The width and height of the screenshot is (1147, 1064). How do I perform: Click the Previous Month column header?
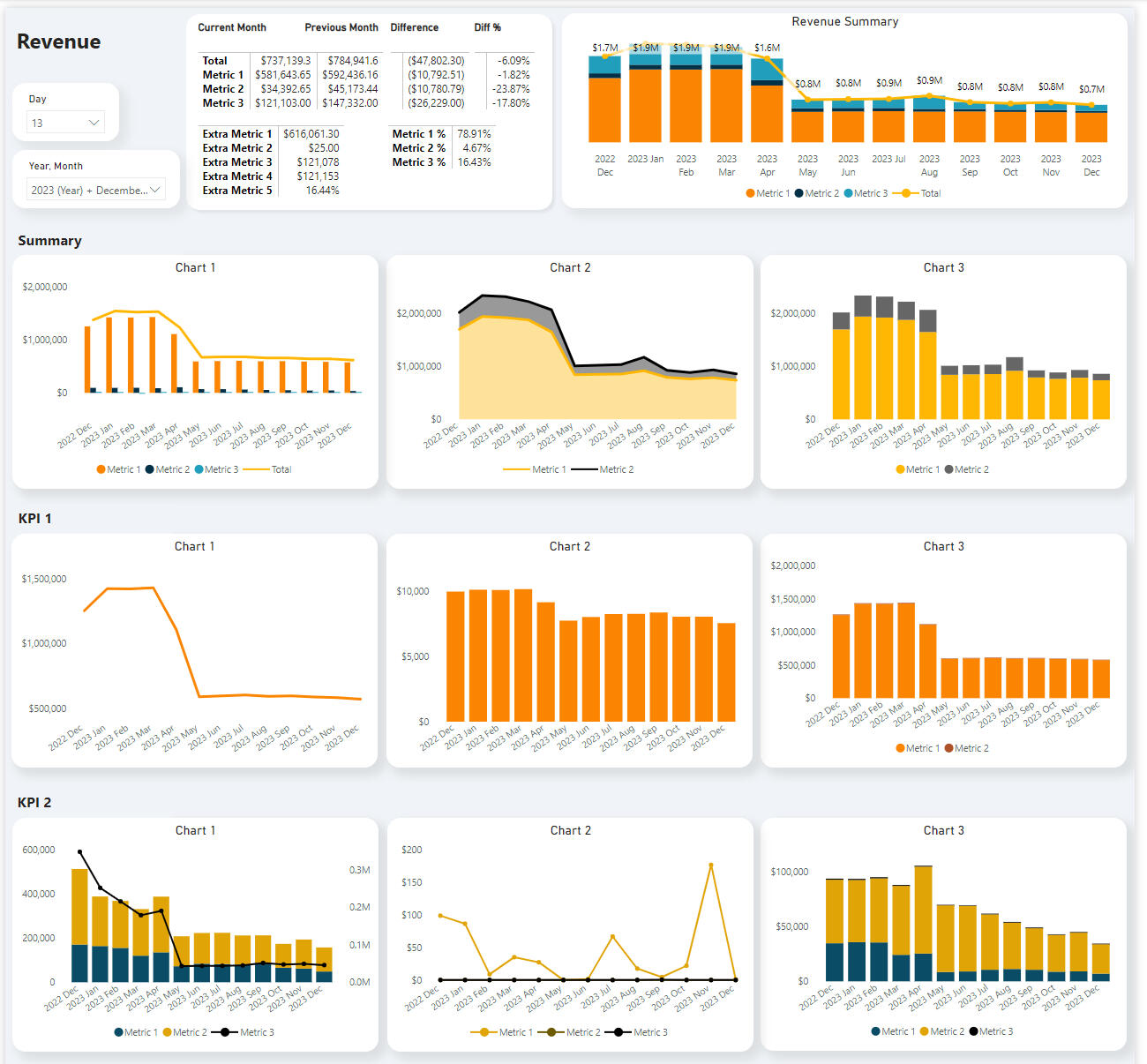click(x=341, y=27)
